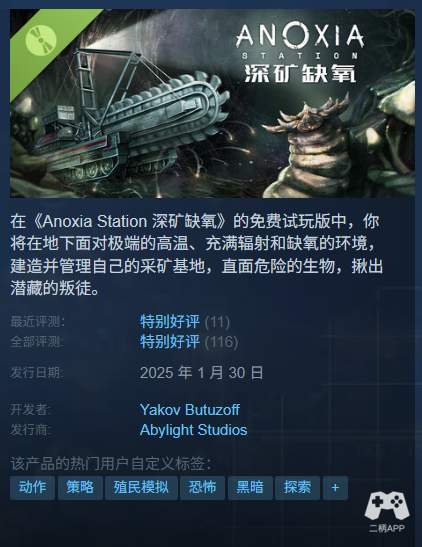Click the green disc demo badge icon

tap(41, 40)
